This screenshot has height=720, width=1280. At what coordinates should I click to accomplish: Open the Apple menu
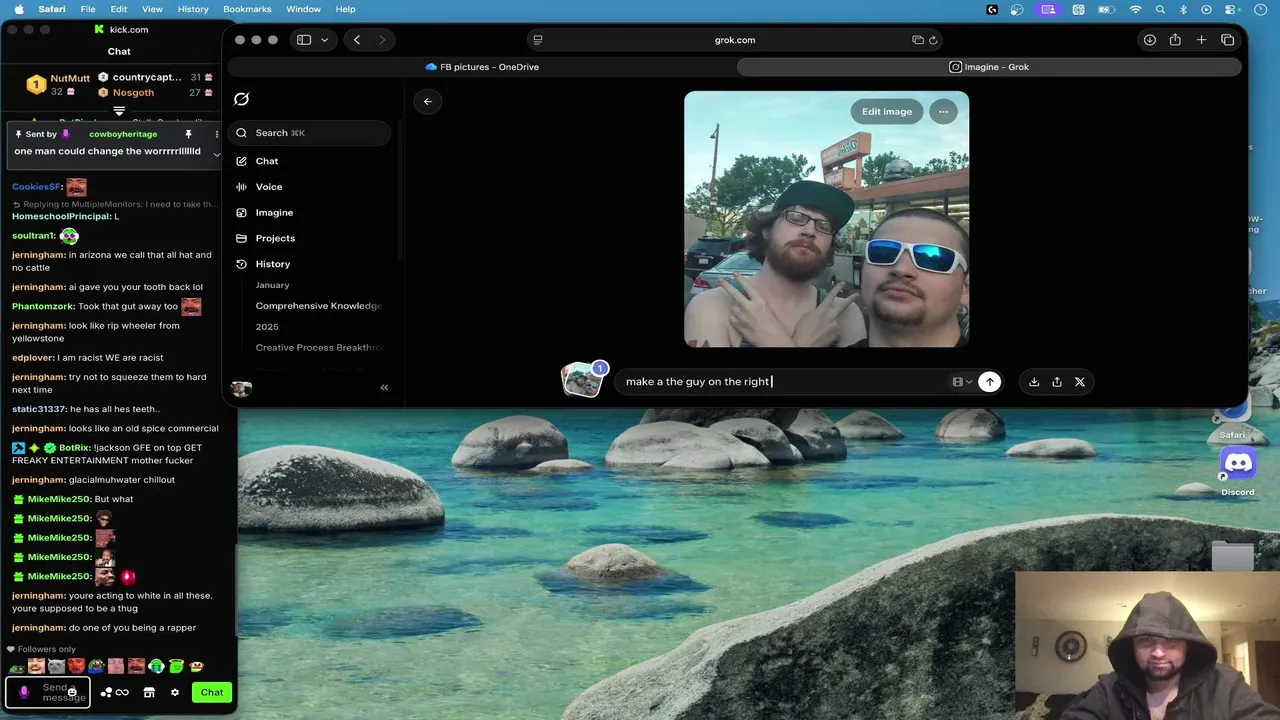coord(18,9)
